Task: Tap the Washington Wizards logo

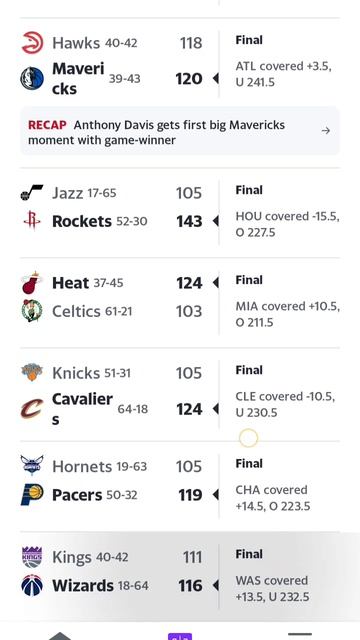Action: [x=32, y=585]
